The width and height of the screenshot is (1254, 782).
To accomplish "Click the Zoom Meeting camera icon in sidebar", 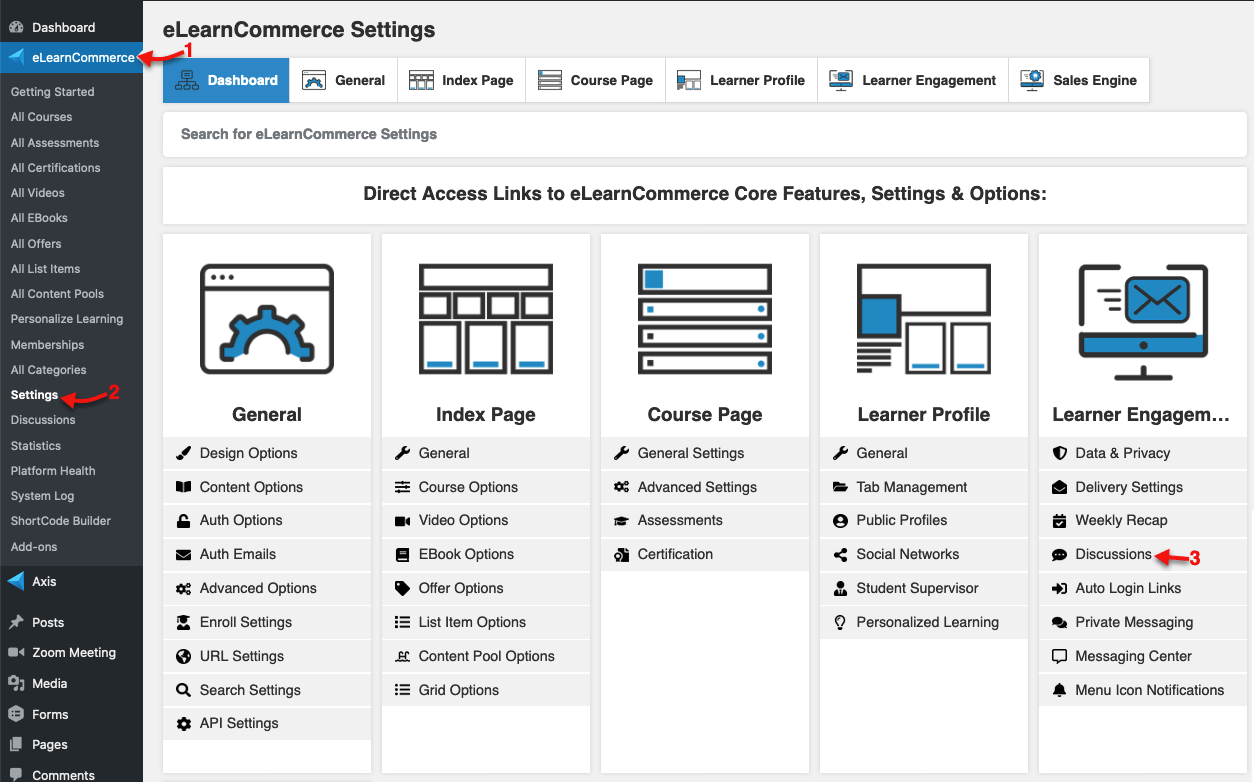I will [x=16, y=652].
